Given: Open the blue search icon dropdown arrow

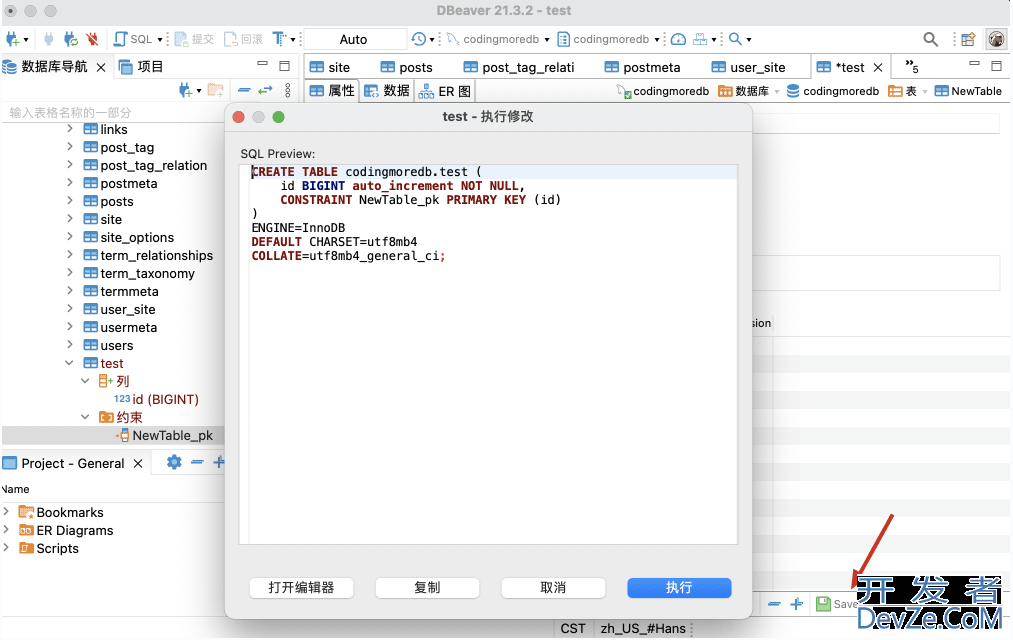Looking at the screenshot, I should click(x=749, y=40).
